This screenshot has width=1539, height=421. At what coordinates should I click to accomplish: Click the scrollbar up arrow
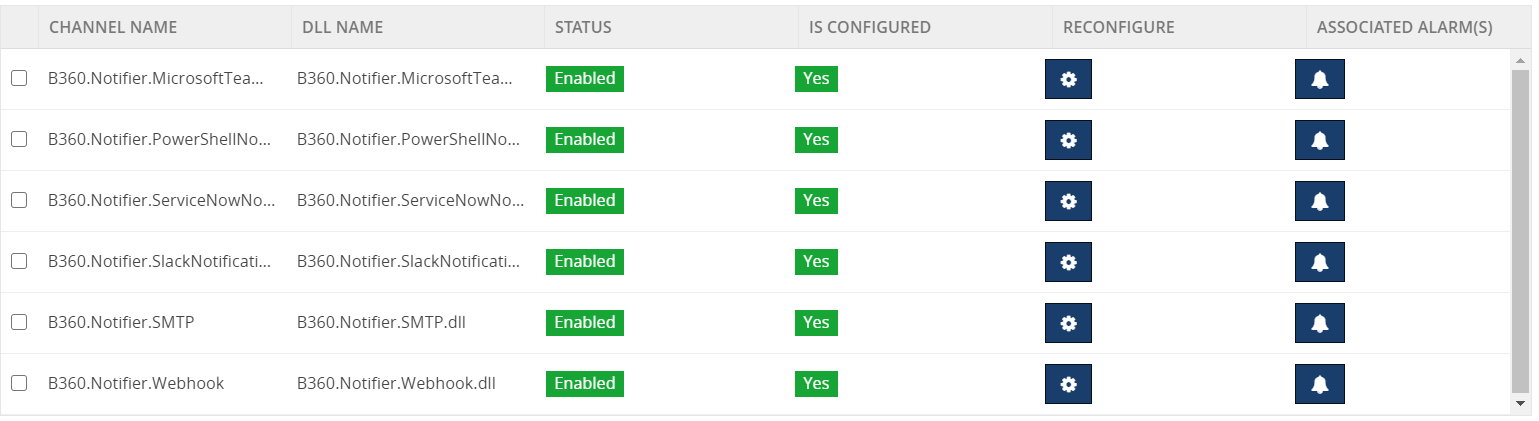pos(1521,61)
